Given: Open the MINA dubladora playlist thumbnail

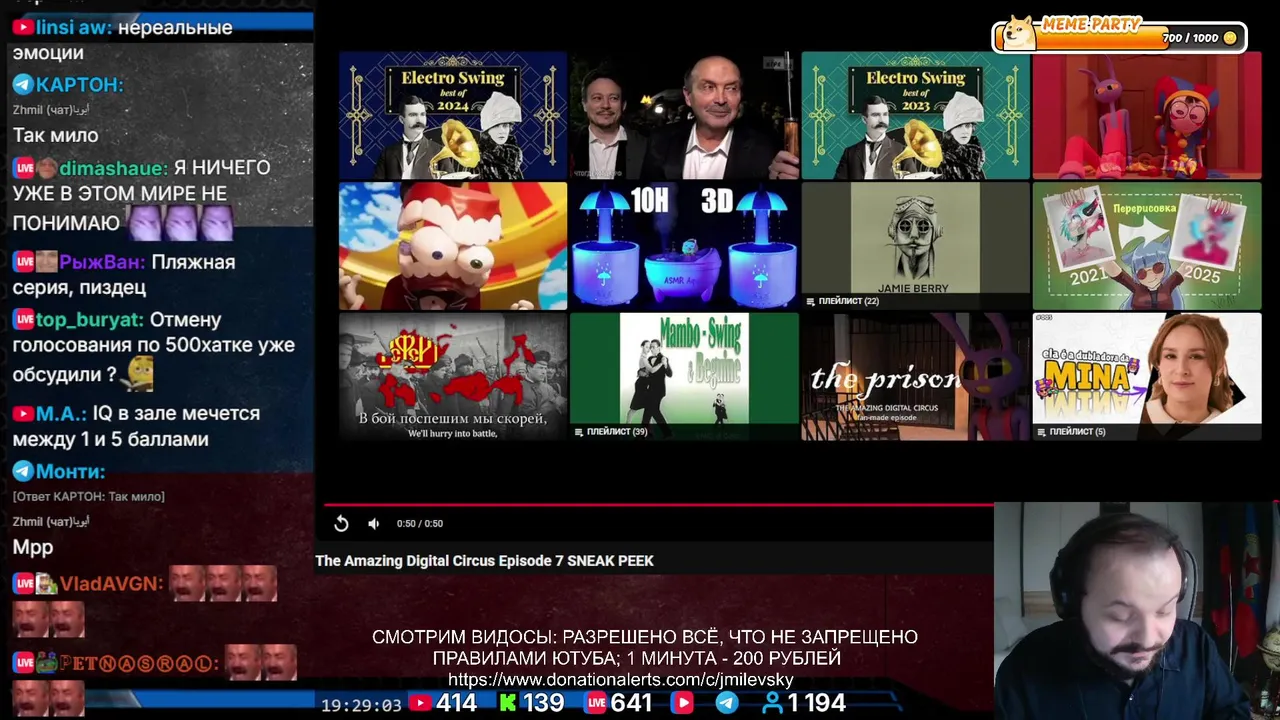Looking at the screenshot, I should [x=1147, y=377].
